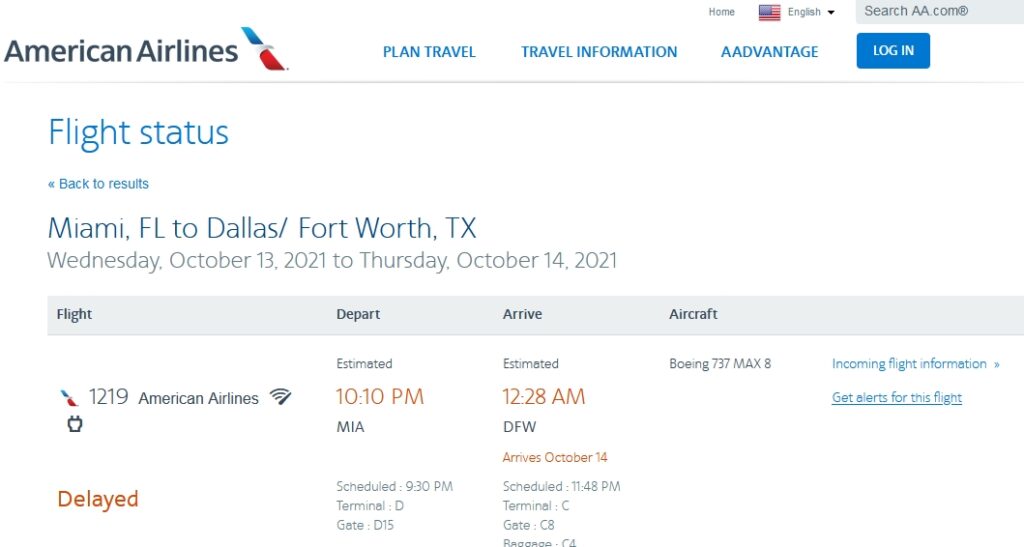
Task: Click the American Airlines wordmark text
Action: [x=121, y=50]
